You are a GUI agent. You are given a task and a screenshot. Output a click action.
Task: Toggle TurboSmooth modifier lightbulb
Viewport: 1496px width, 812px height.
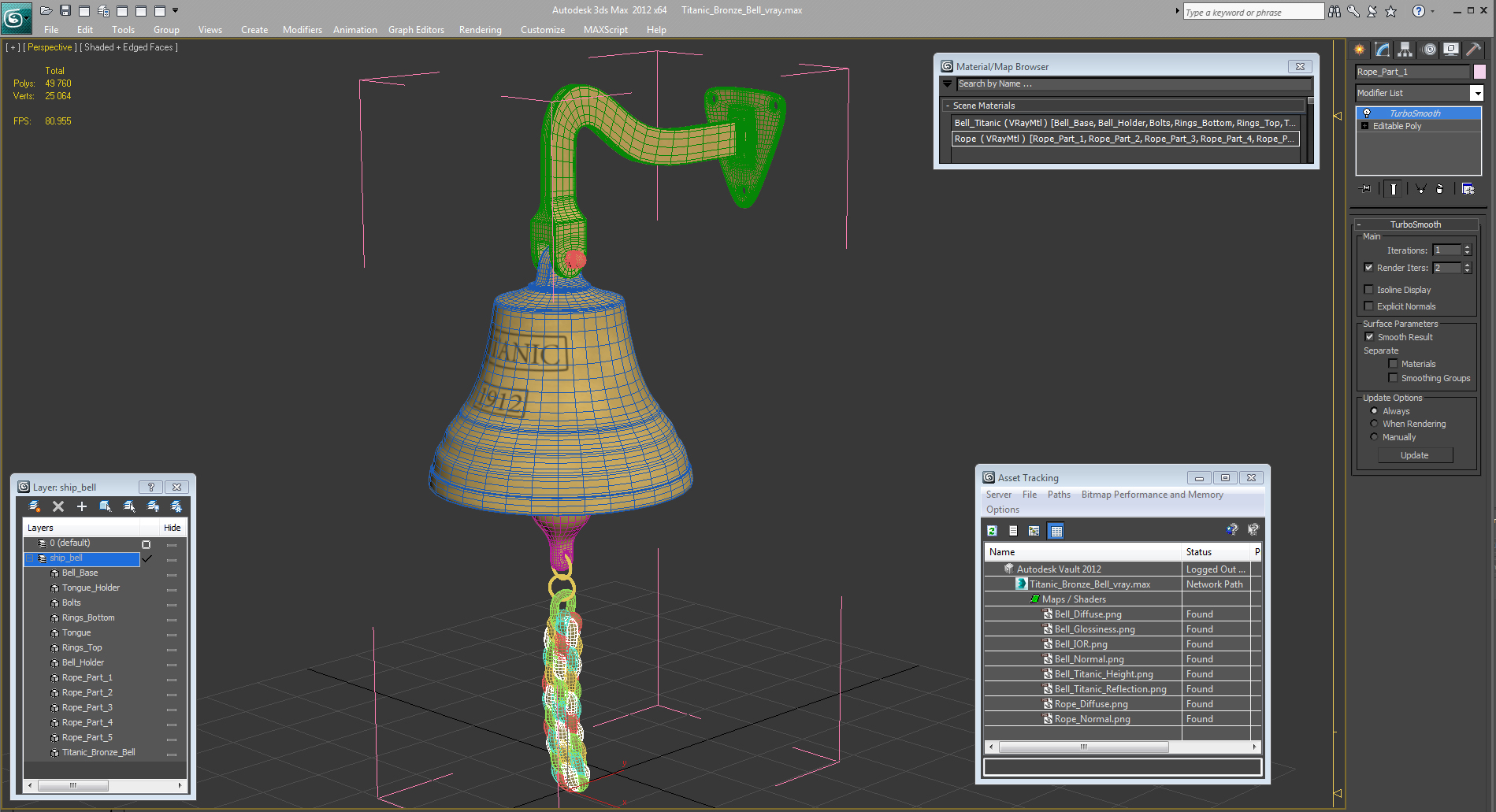point(1367,113)
